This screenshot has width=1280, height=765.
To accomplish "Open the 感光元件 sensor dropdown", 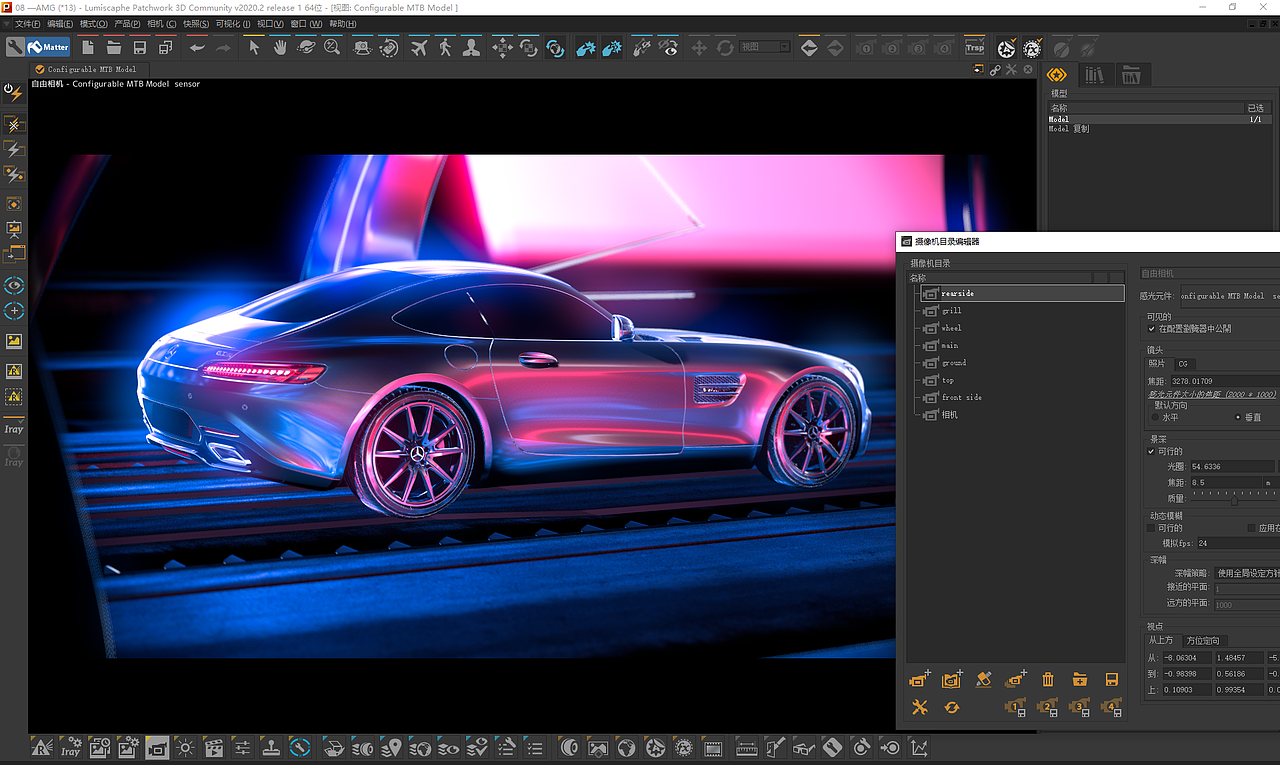I will [x=1229, y=296].
